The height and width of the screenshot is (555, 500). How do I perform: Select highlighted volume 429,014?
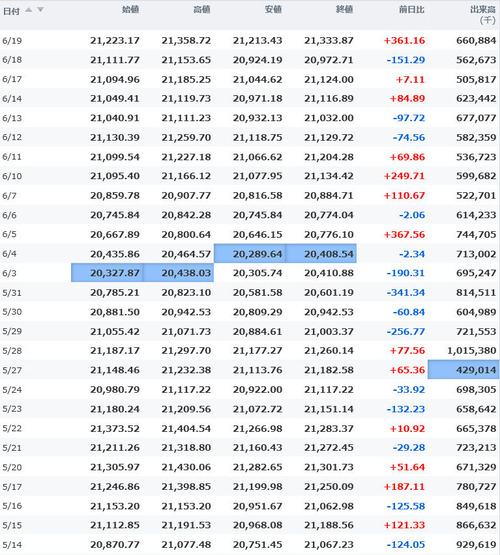click(x=464, y=370)
